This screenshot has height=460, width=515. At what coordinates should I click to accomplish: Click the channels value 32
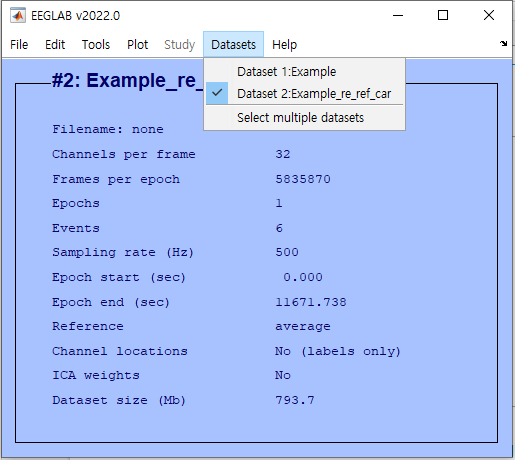tap(283, 154)
